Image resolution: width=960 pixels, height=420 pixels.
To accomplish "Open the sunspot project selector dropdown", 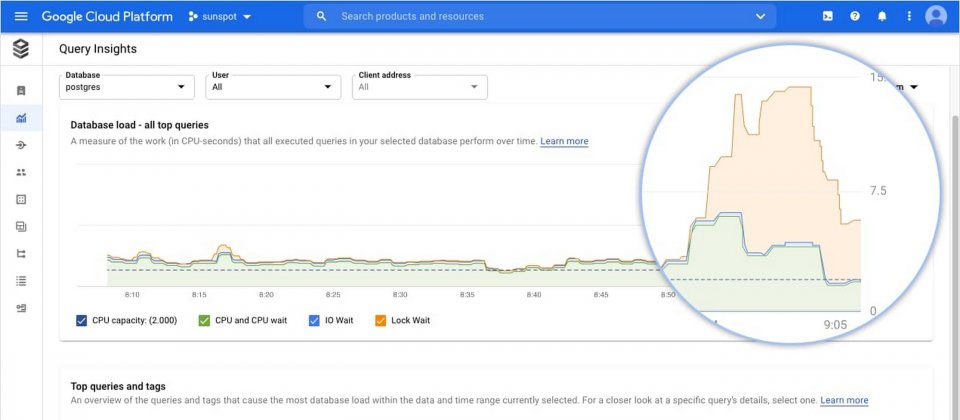I will click(219, 17).
